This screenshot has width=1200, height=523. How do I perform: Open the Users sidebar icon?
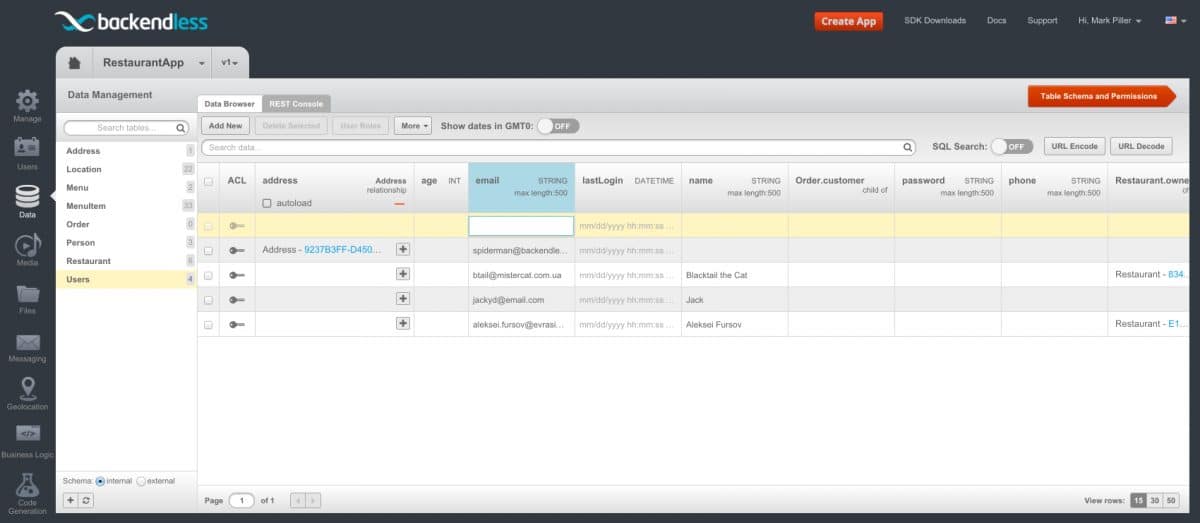[x=27, y=147]
